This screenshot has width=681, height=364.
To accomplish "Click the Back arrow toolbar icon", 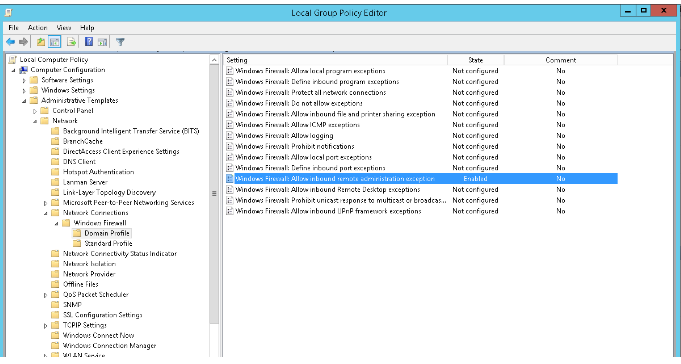I will point(10,42).
